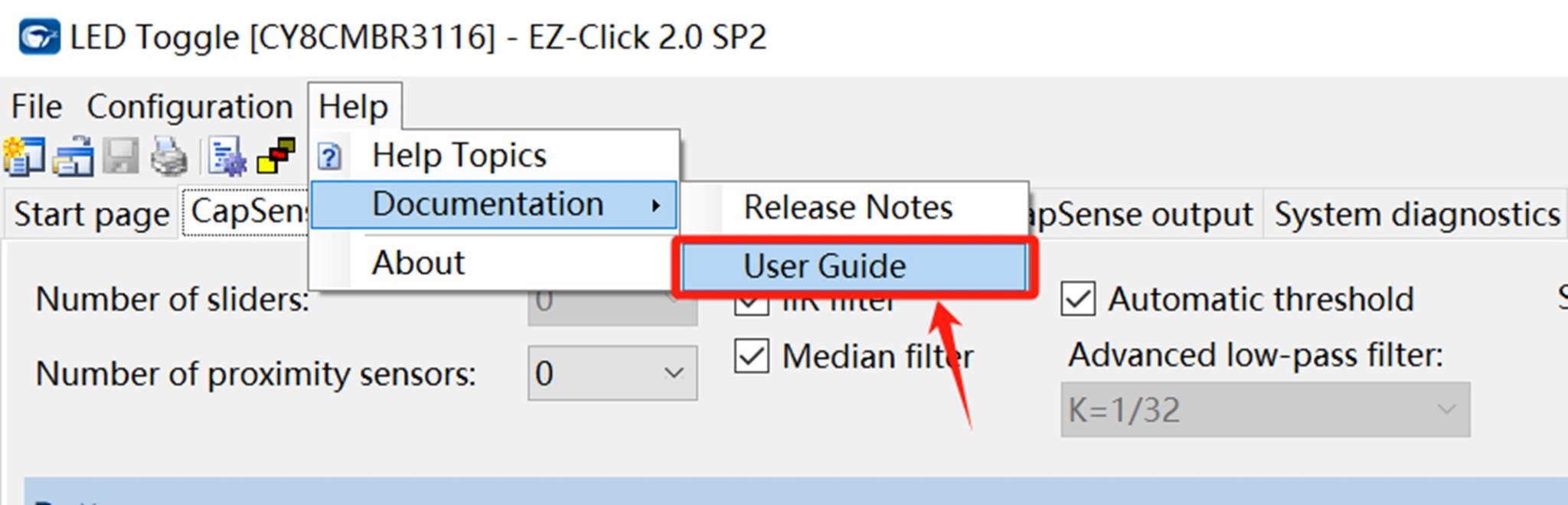Choose Release Notes in the submenu
The image size is (1568, 505).
pos(848,207)
